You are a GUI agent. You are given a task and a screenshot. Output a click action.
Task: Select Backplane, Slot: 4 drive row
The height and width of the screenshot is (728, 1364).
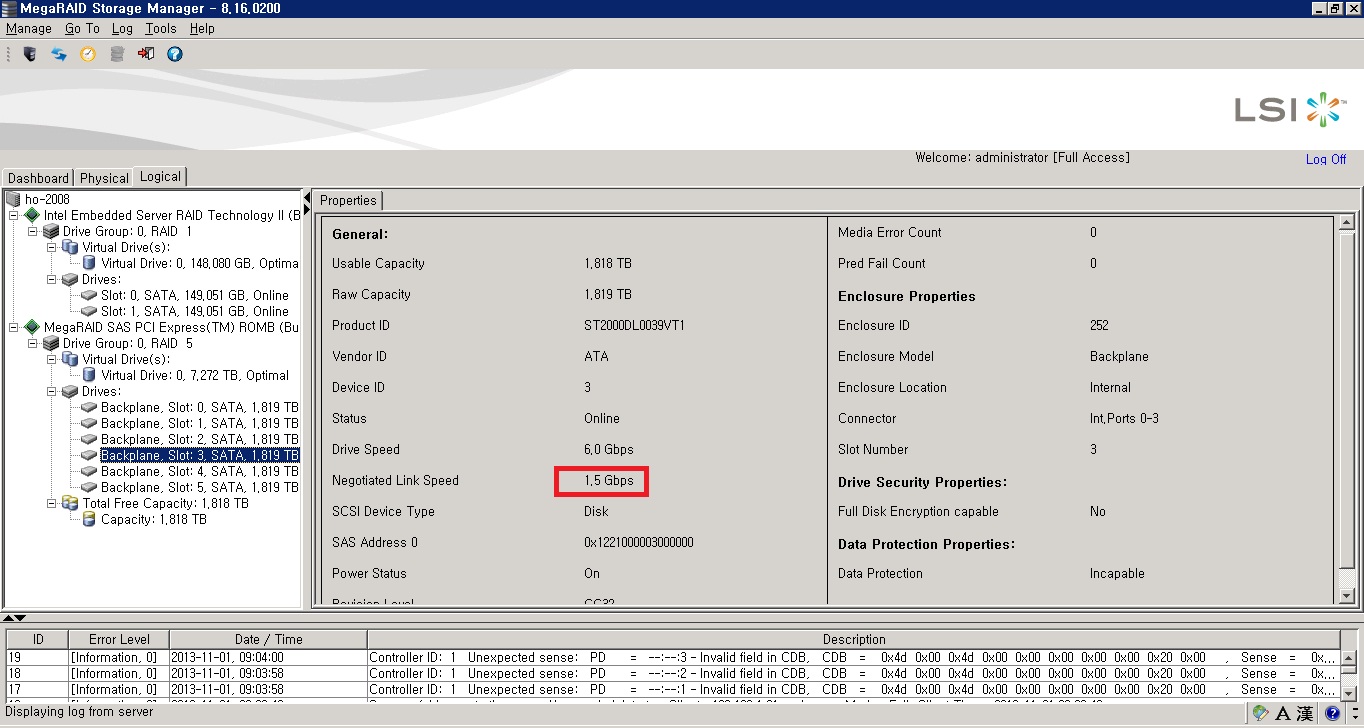pos(199,471)
